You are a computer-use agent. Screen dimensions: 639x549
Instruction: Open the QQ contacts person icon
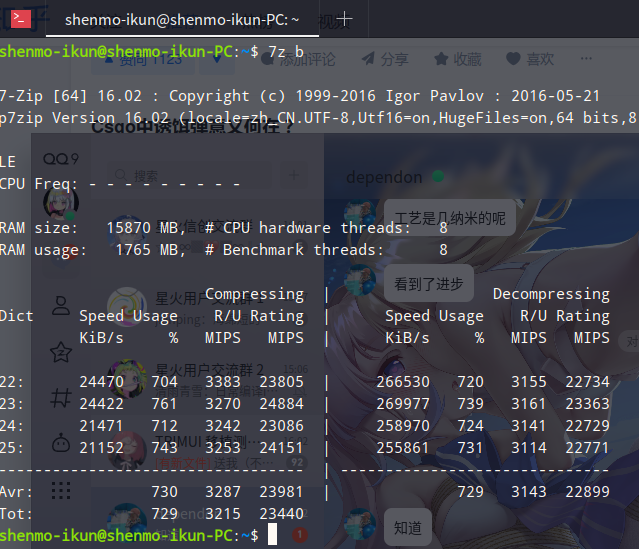(x=61, y=306)
